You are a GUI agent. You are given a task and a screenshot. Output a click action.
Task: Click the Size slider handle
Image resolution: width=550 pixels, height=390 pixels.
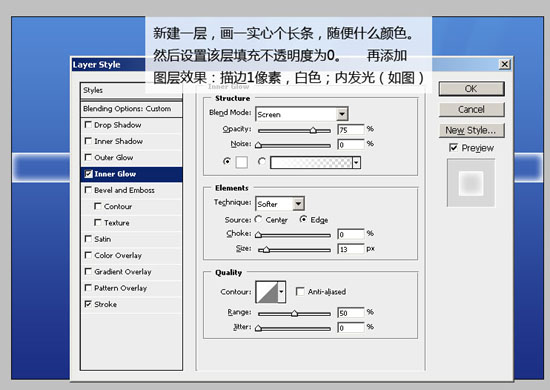pos(267,250)
